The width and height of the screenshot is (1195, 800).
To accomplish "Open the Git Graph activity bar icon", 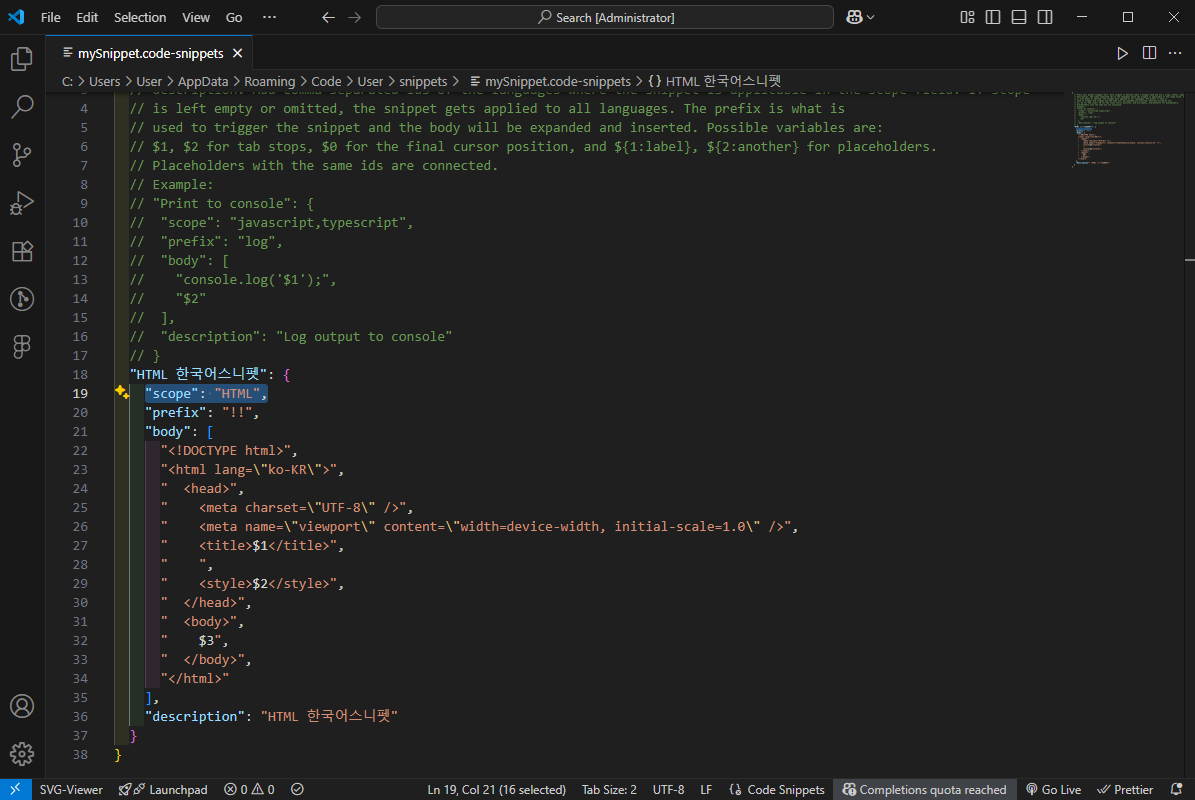I will point(22,299).
